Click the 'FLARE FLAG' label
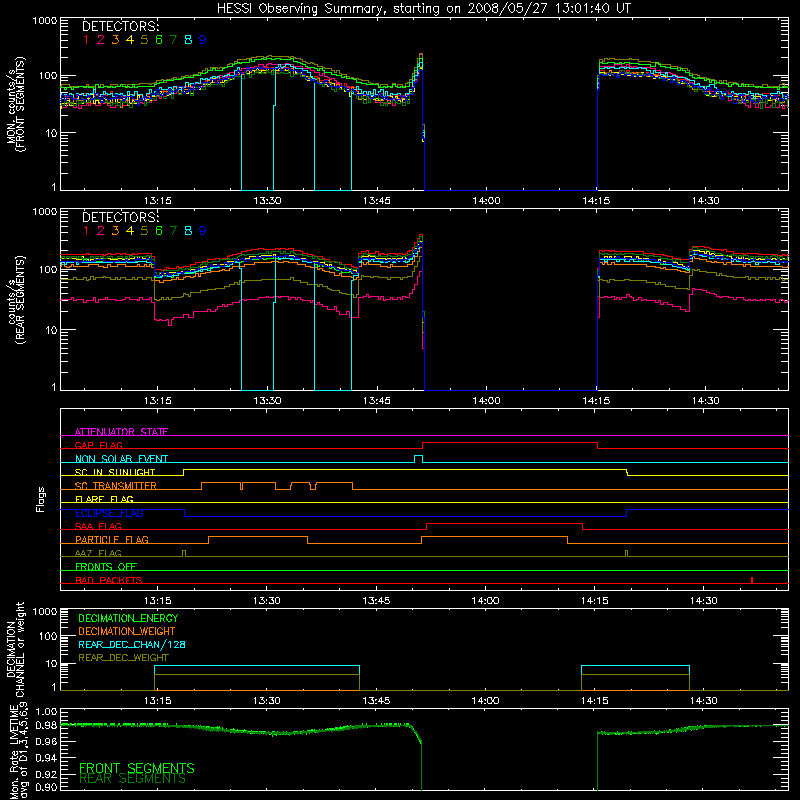The image size is (800, 800). [104, 499]
